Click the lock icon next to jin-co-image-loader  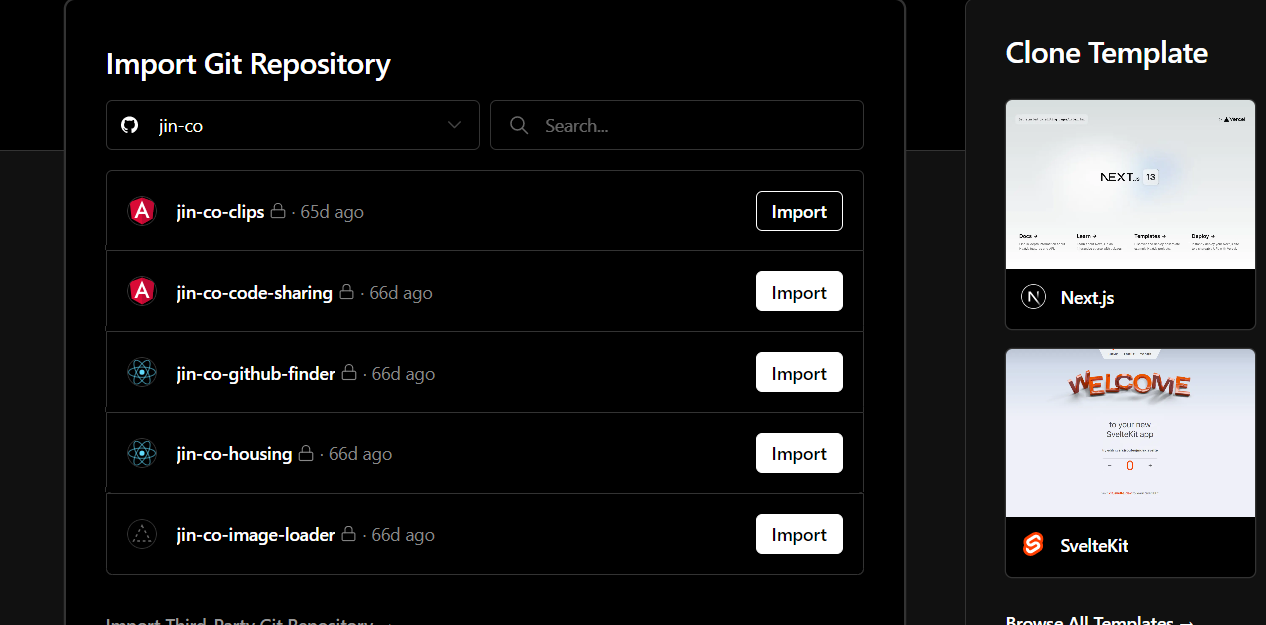tap(349, 534)
